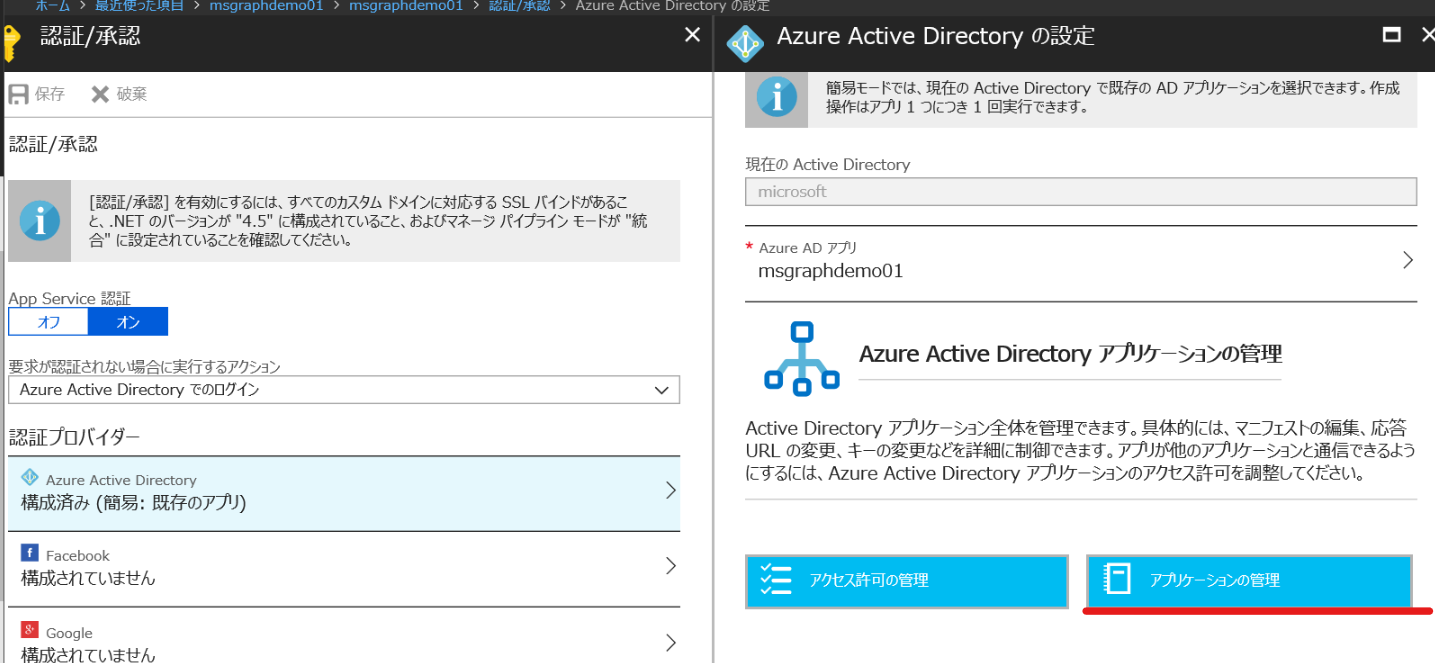Click the アクセス許可の管理 button
This screenshot has width=1435, height=663.
click(905, 581)
